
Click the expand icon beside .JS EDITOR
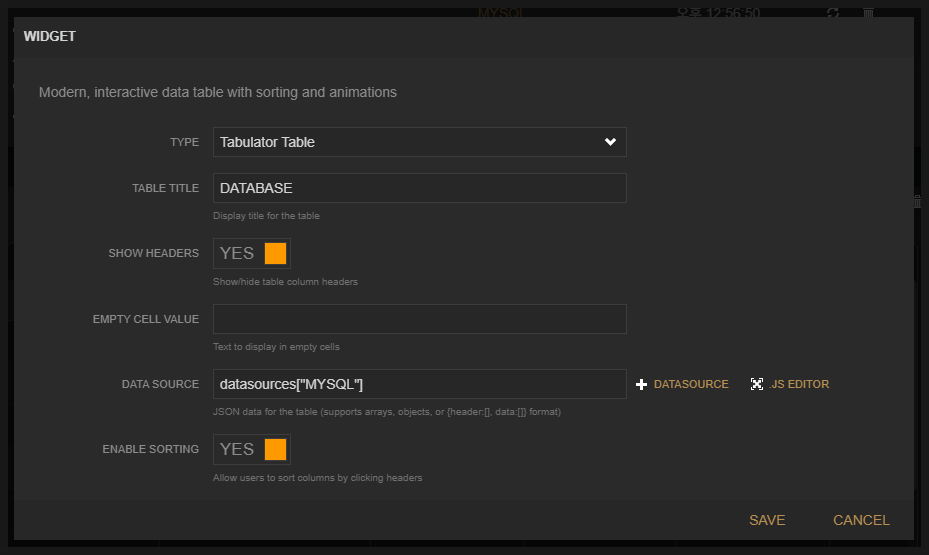click(757, 384)
